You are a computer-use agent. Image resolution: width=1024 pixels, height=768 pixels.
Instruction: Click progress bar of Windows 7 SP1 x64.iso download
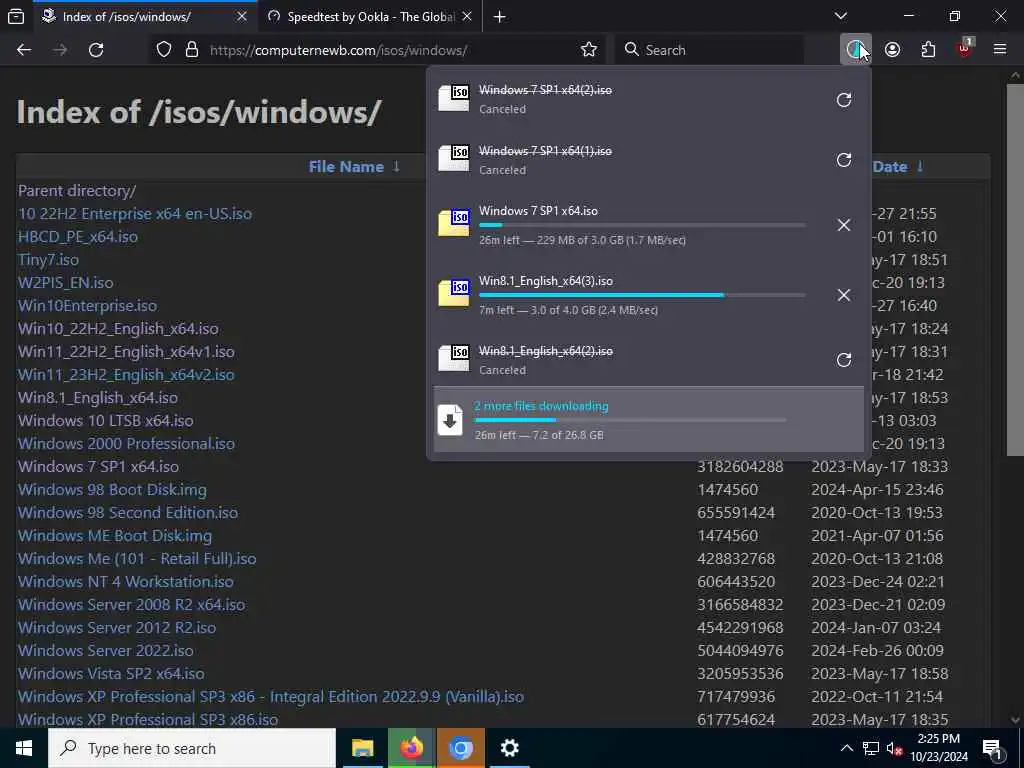pyautogui.click(x=642, y=225)
